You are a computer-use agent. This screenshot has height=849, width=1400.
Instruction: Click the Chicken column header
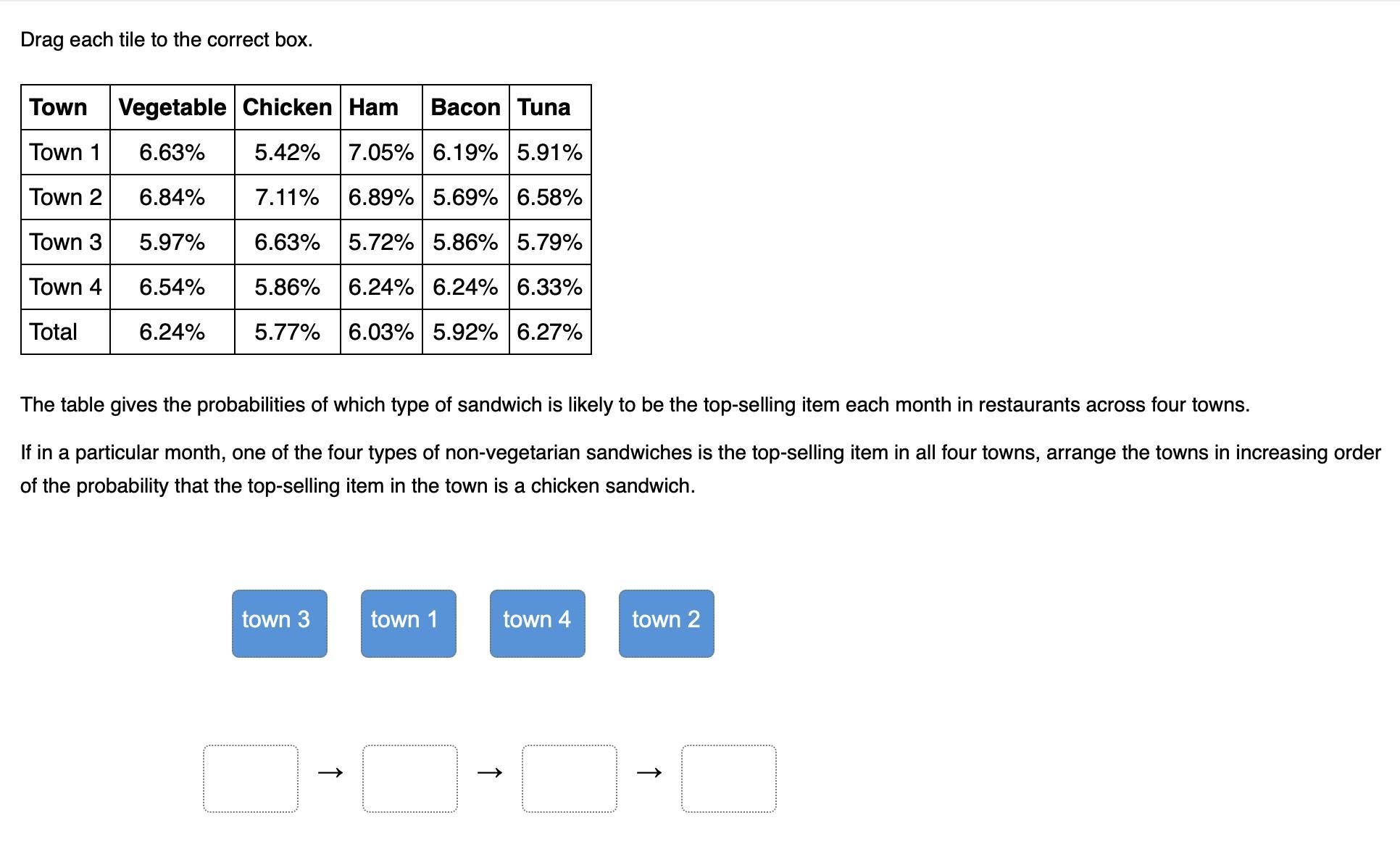pos(287,107)
